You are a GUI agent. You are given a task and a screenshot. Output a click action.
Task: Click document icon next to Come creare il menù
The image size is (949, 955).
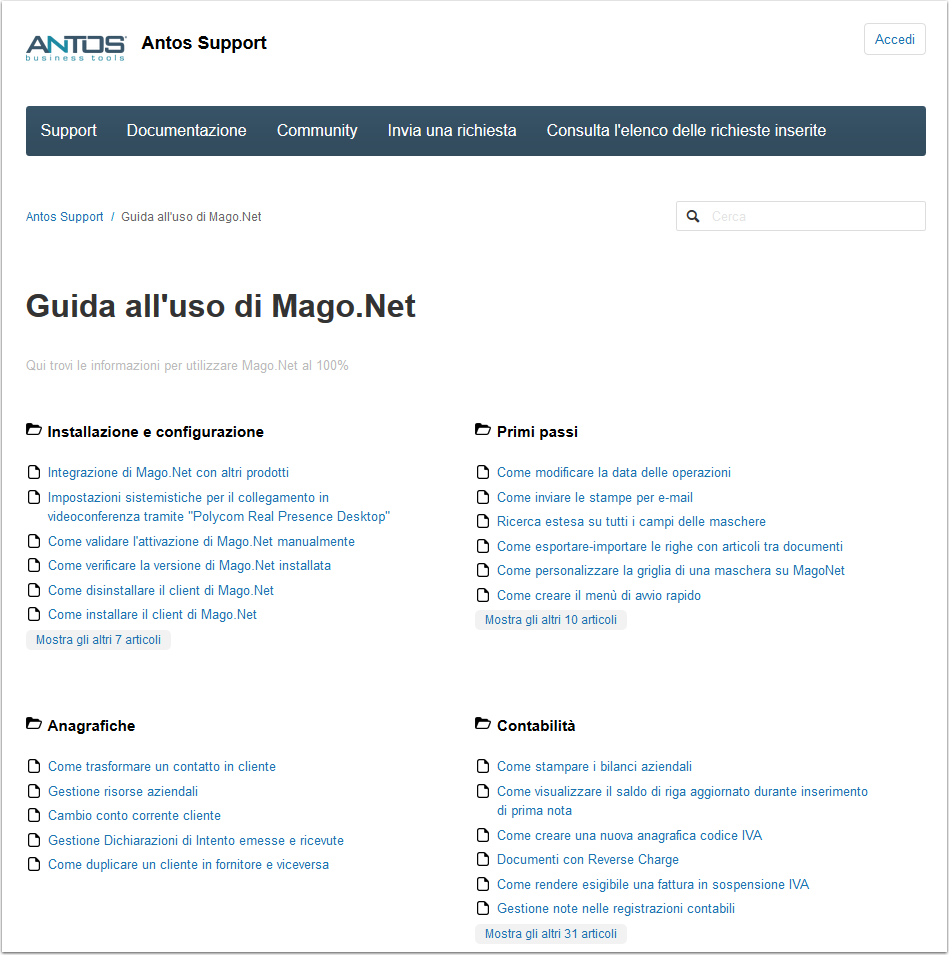click(x=483, y=595)
